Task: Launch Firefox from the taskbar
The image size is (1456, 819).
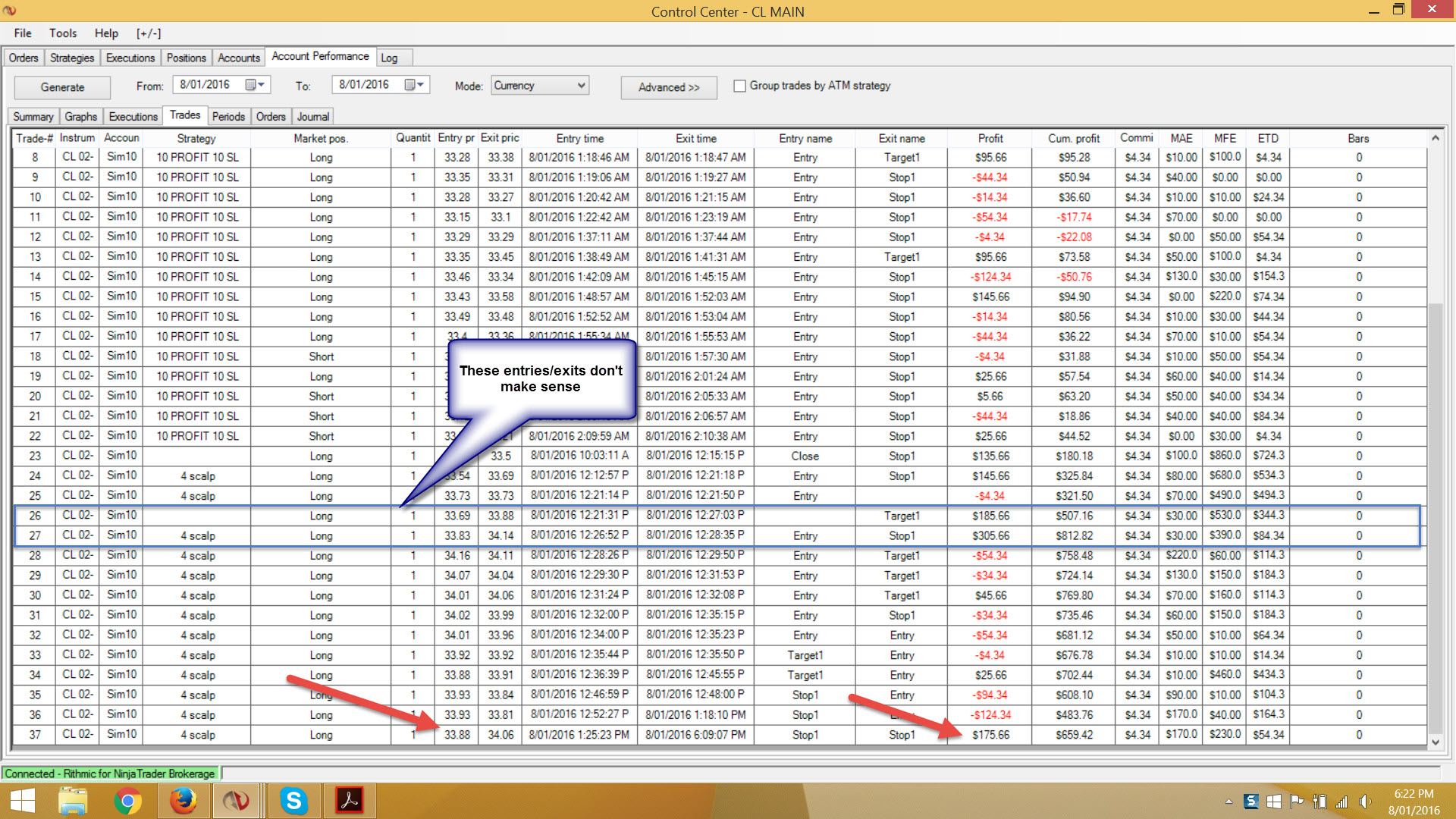Action: coord(183,801)
